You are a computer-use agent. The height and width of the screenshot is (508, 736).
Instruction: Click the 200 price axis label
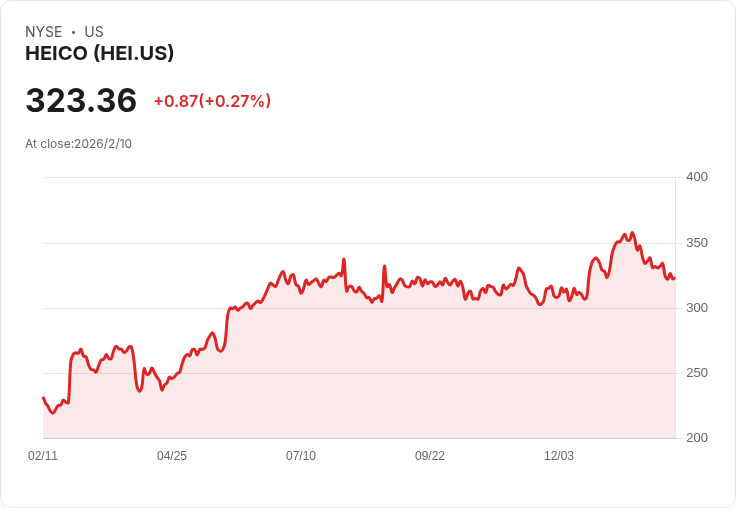click(696, 438)
